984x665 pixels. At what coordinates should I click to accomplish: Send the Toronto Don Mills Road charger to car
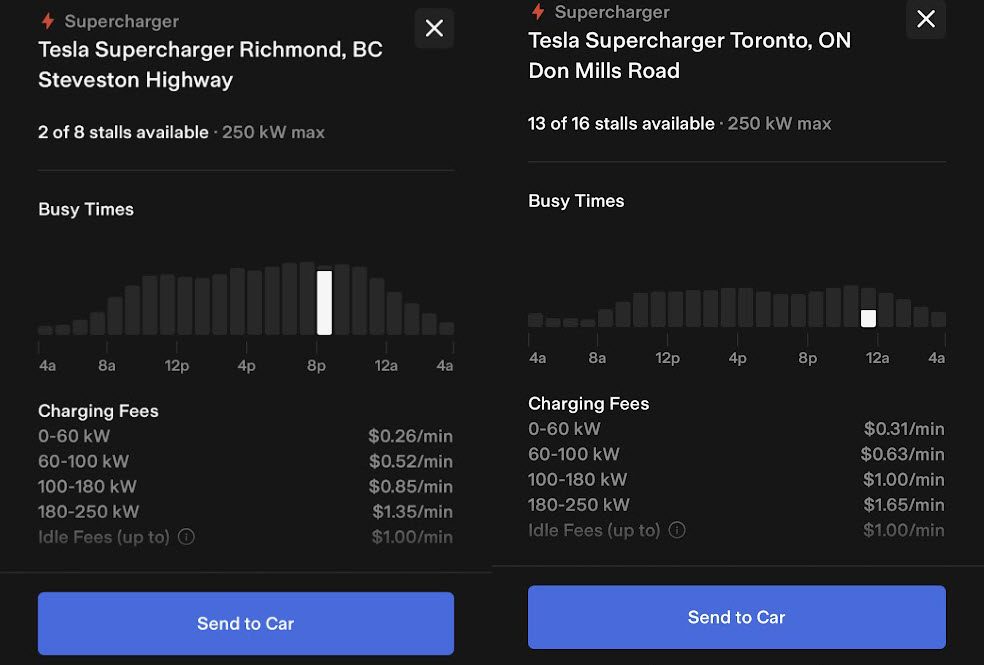[x=736, y=616]
